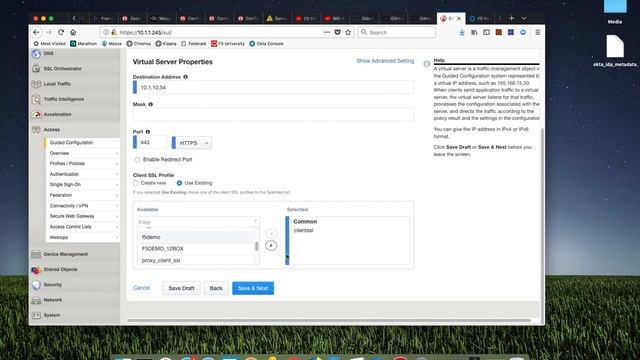Go back with the browser back arrow
This screenshot has height=360, width=640.
36,32
